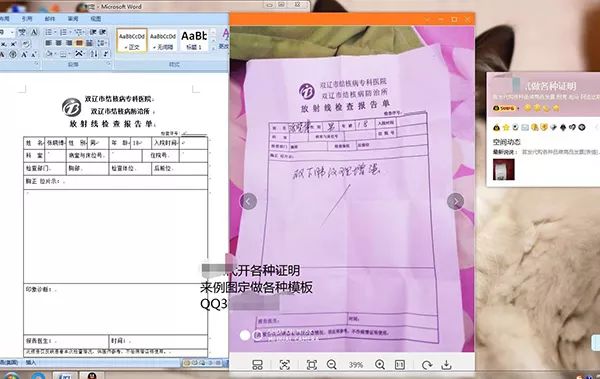Open the Qzone photo thumbnail in profile card
The image size is (600, 379).
tap(504, 169)
